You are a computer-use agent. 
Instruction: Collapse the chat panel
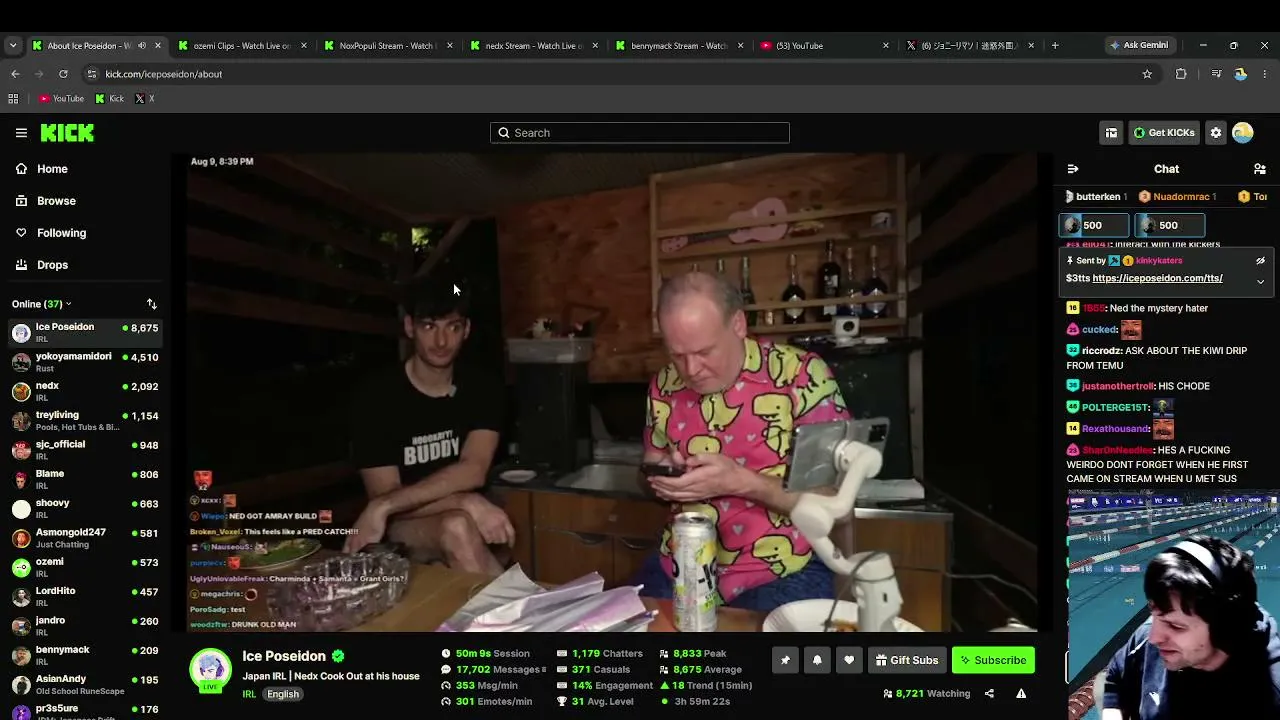(x=1073, y=169)
